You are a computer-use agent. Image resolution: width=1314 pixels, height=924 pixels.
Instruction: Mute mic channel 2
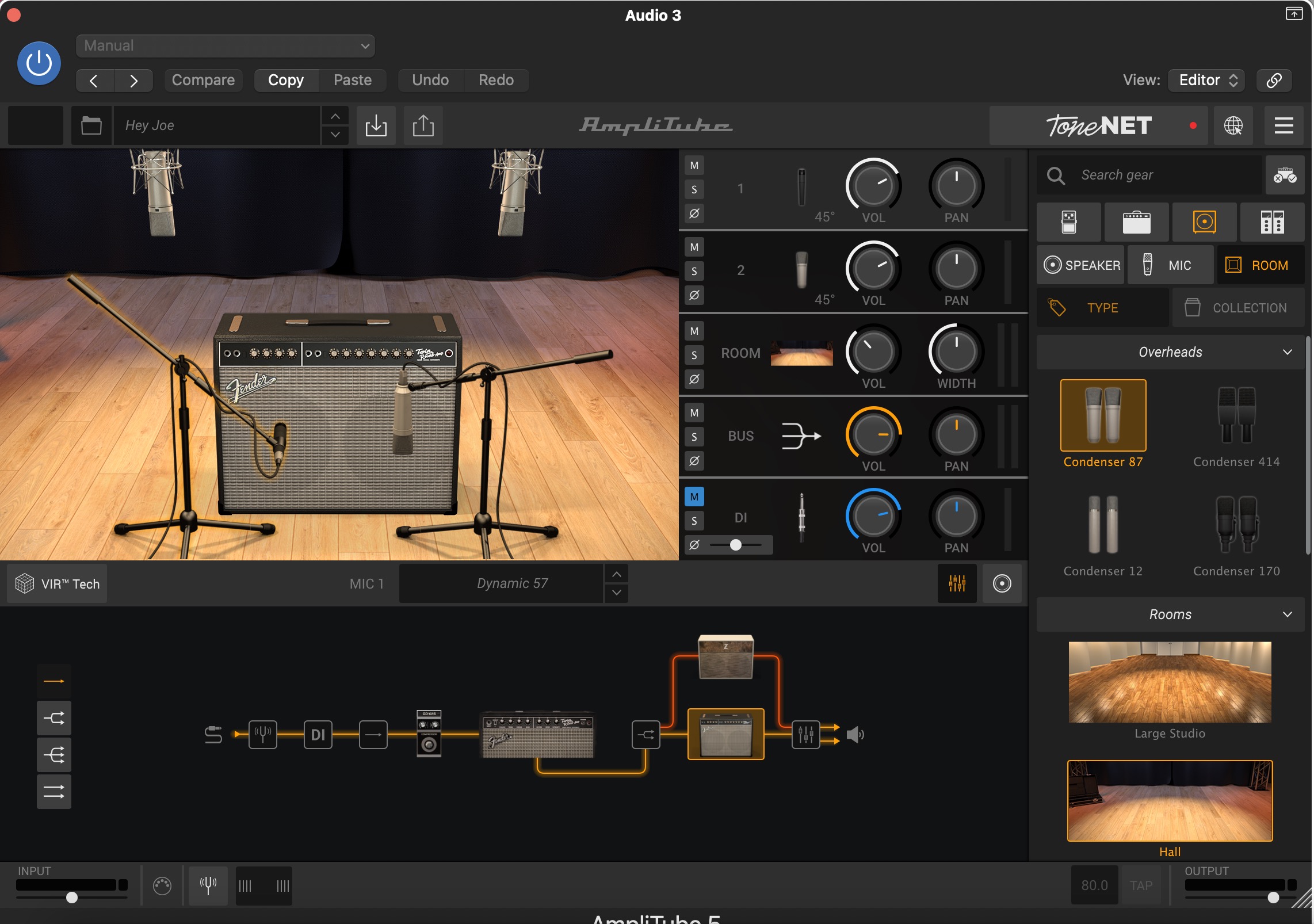694,247
